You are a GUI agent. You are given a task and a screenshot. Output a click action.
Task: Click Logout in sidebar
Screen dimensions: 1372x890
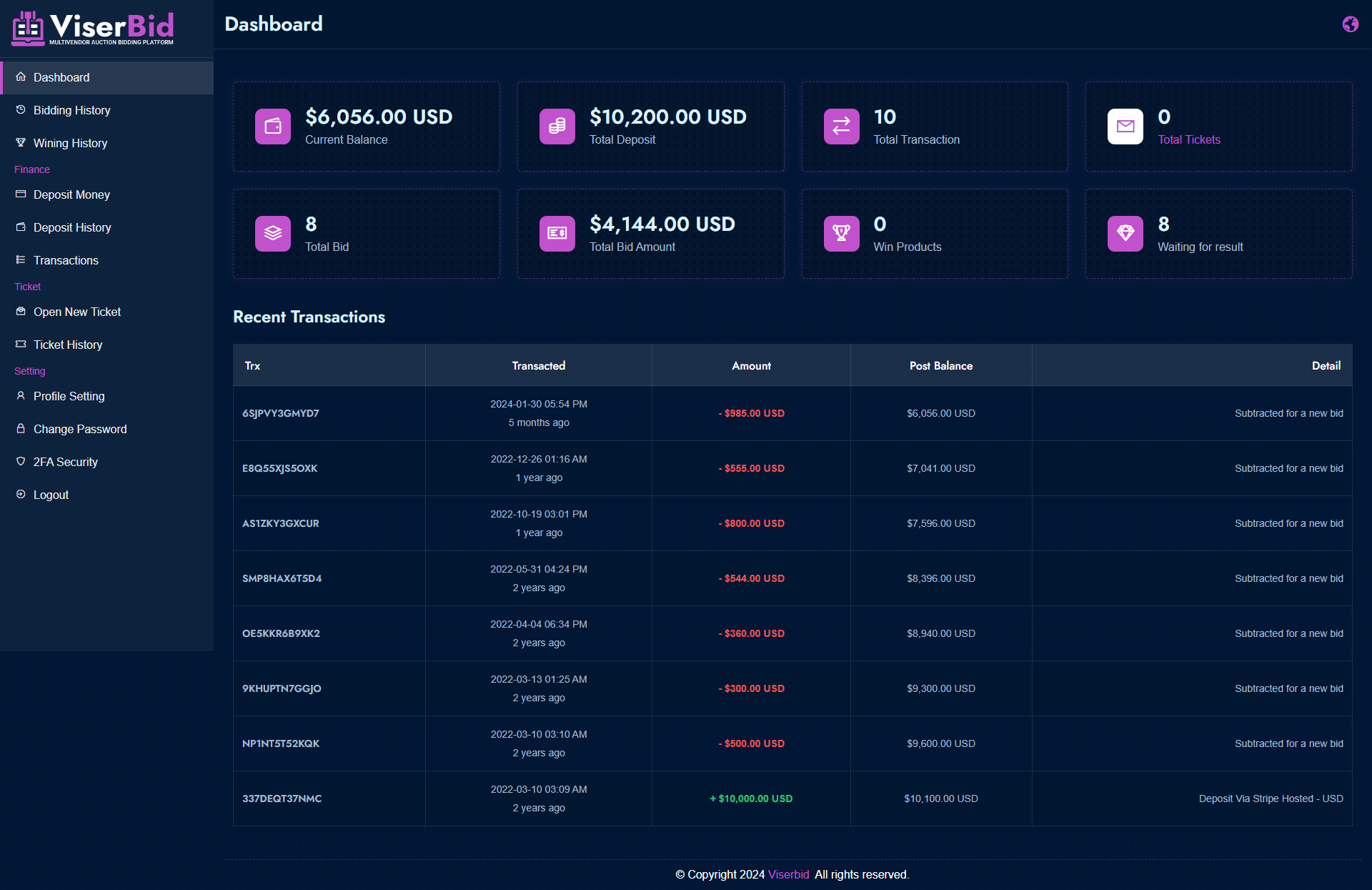tap(51, 495)
